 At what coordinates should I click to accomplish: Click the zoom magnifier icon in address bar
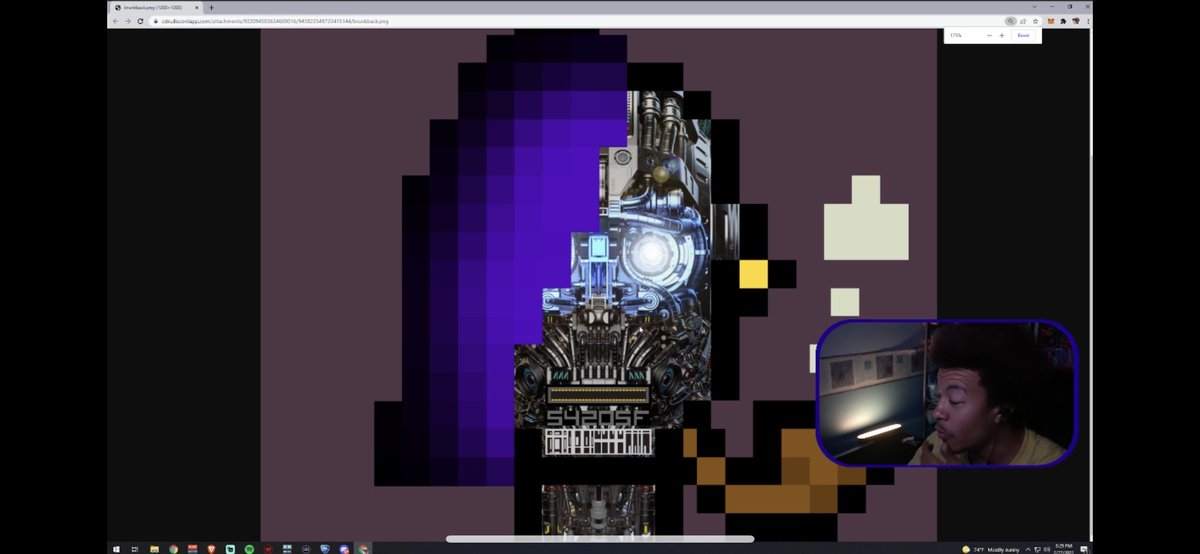tap(1010, 21)
